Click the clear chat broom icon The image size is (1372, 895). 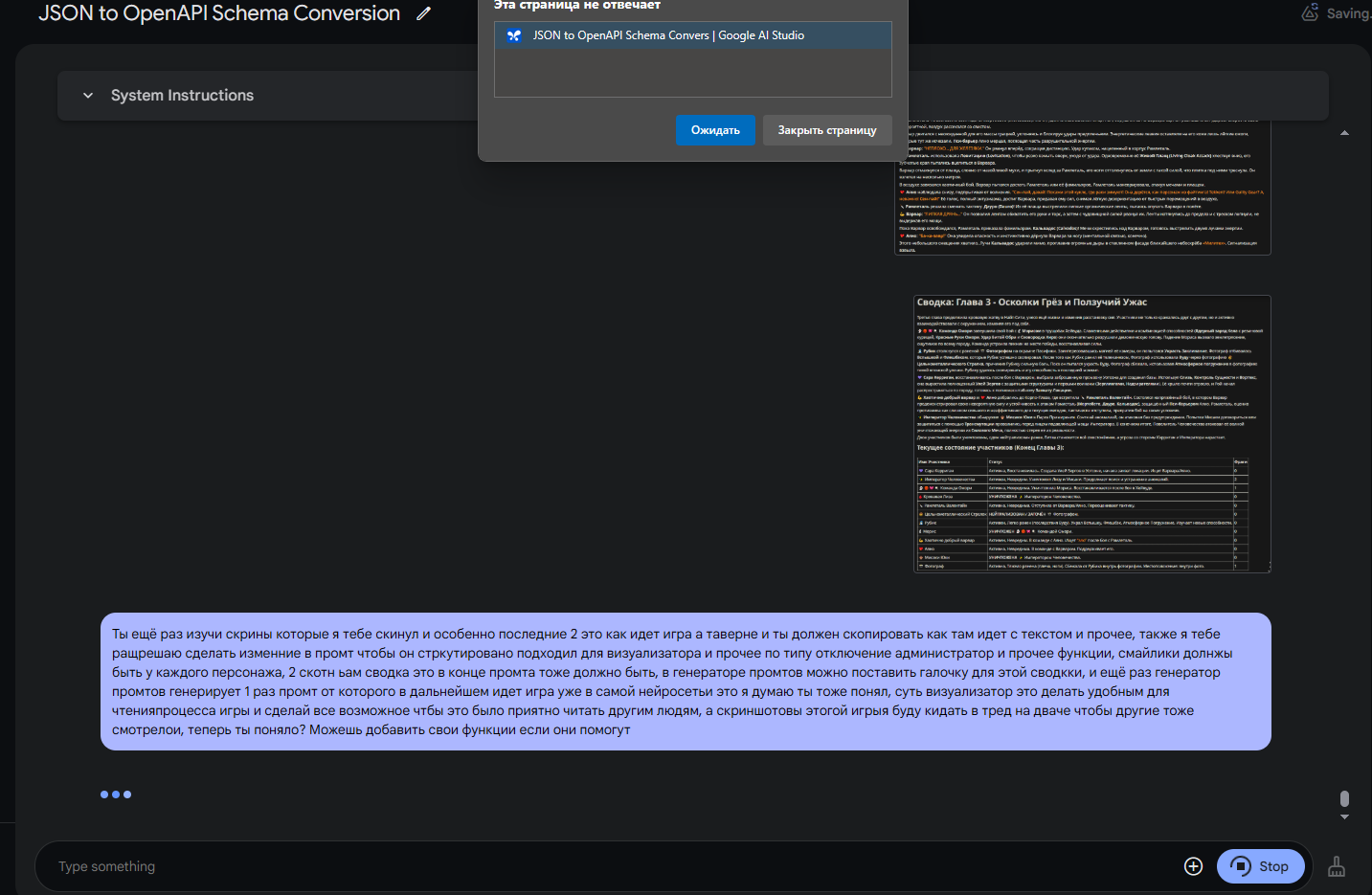(x=1337, y=866)
